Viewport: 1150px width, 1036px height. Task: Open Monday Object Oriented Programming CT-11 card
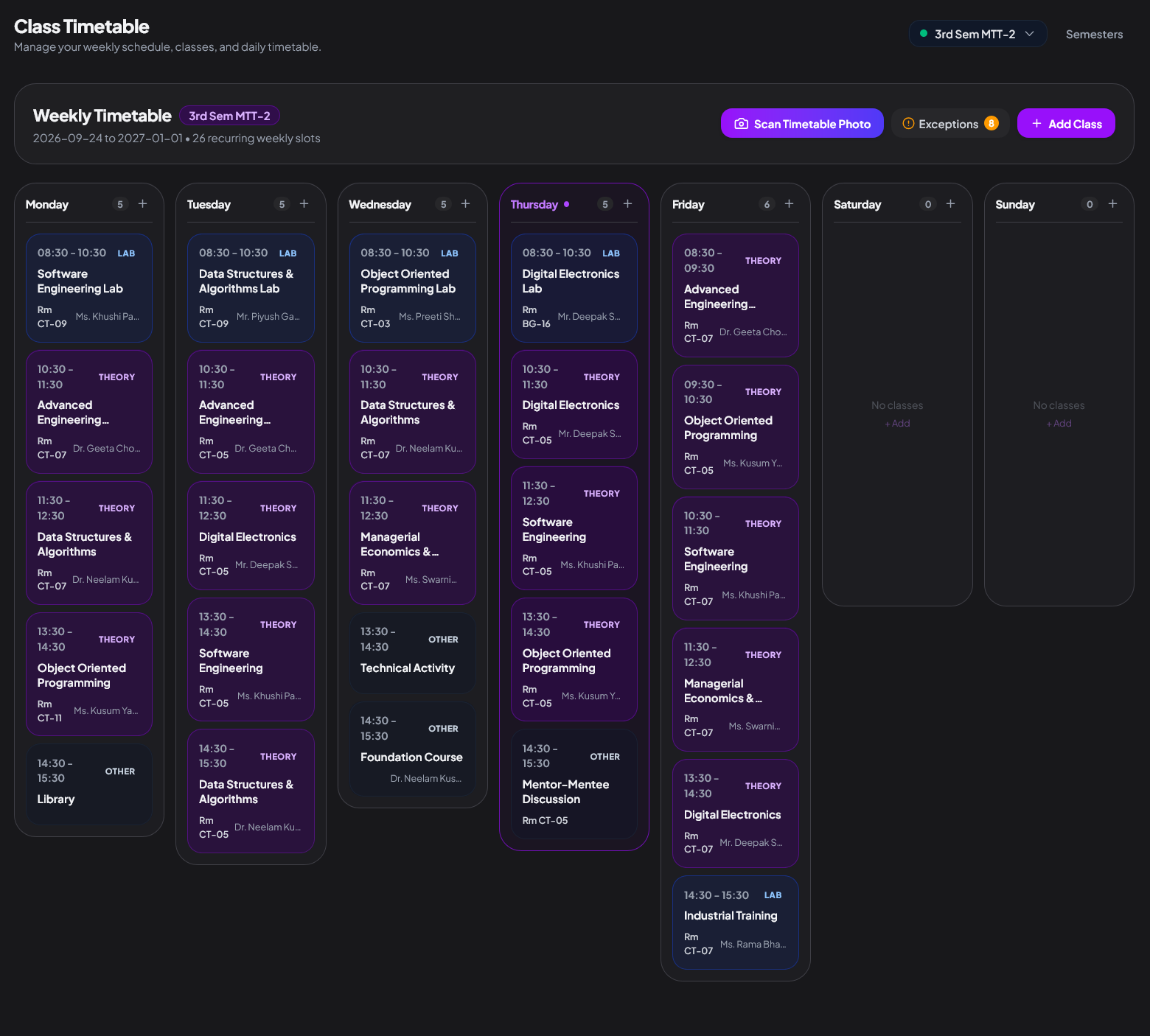89,674
